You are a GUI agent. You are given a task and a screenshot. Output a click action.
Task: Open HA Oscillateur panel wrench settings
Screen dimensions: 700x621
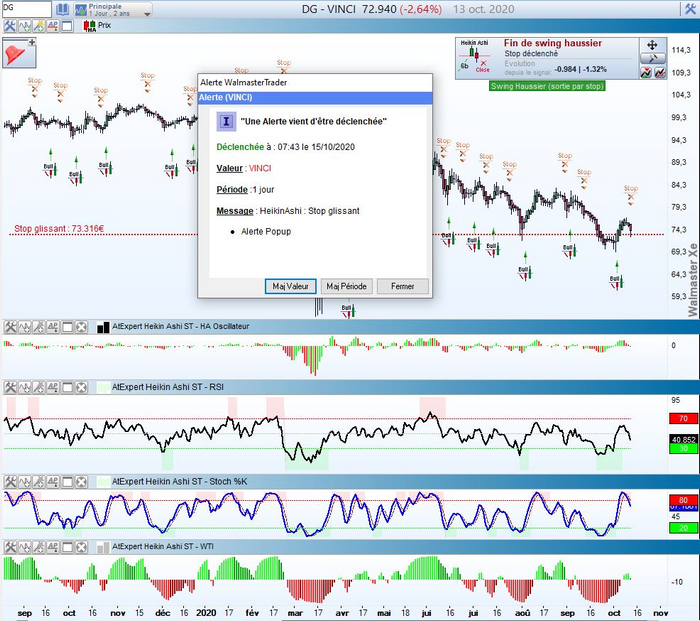(10, 327)
